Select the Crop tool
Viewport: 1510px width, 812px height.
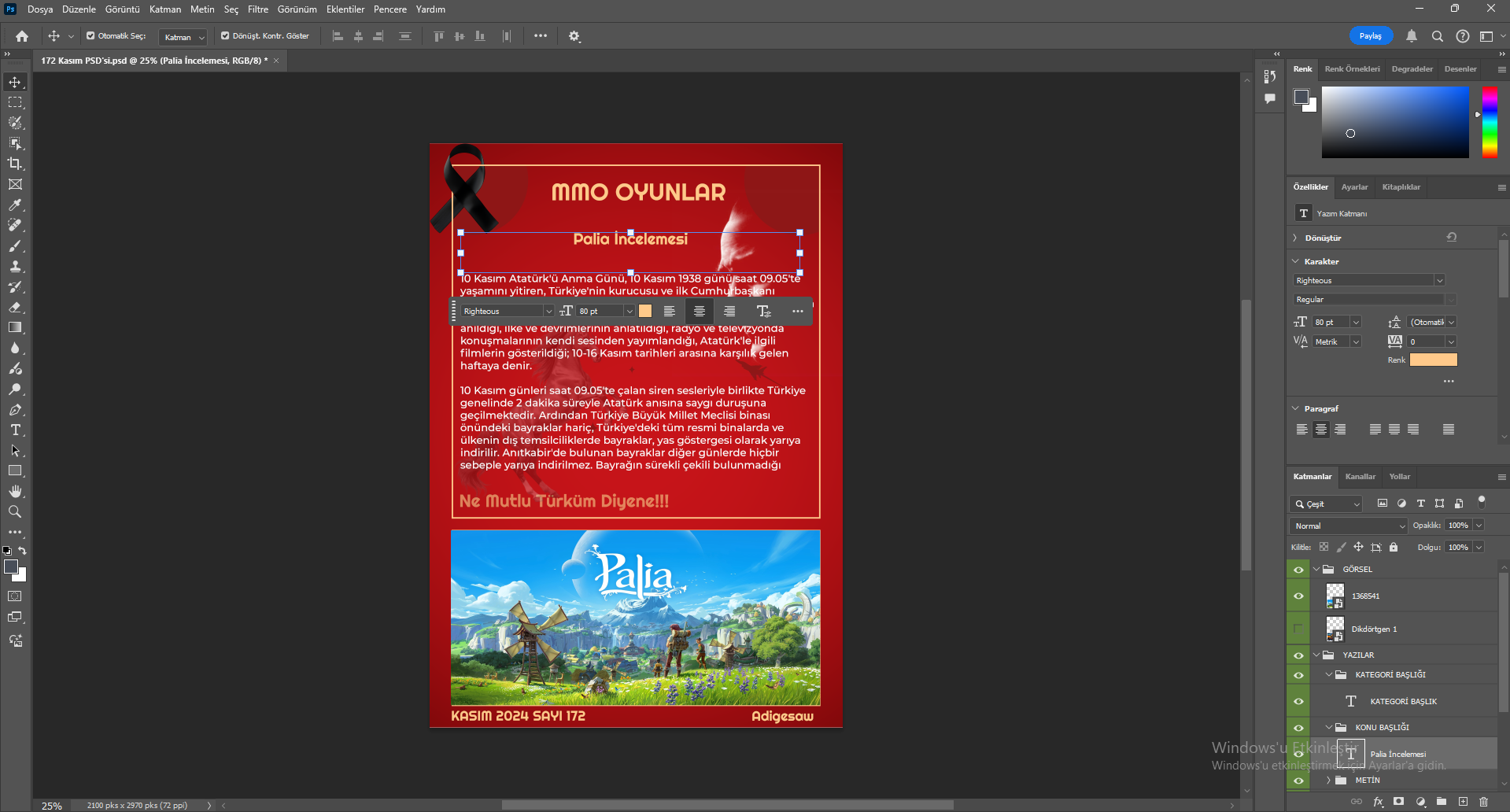[x=15, y=164]
